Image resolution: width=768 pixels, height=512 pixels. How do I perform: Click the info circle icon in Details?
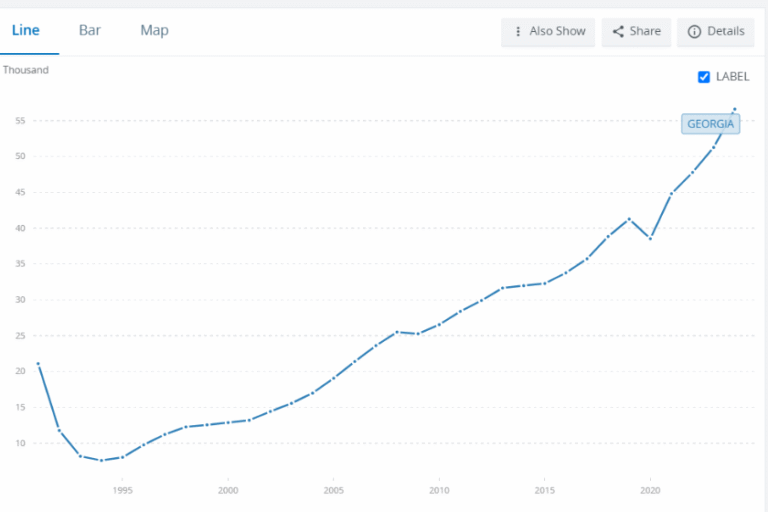[694, 31]
